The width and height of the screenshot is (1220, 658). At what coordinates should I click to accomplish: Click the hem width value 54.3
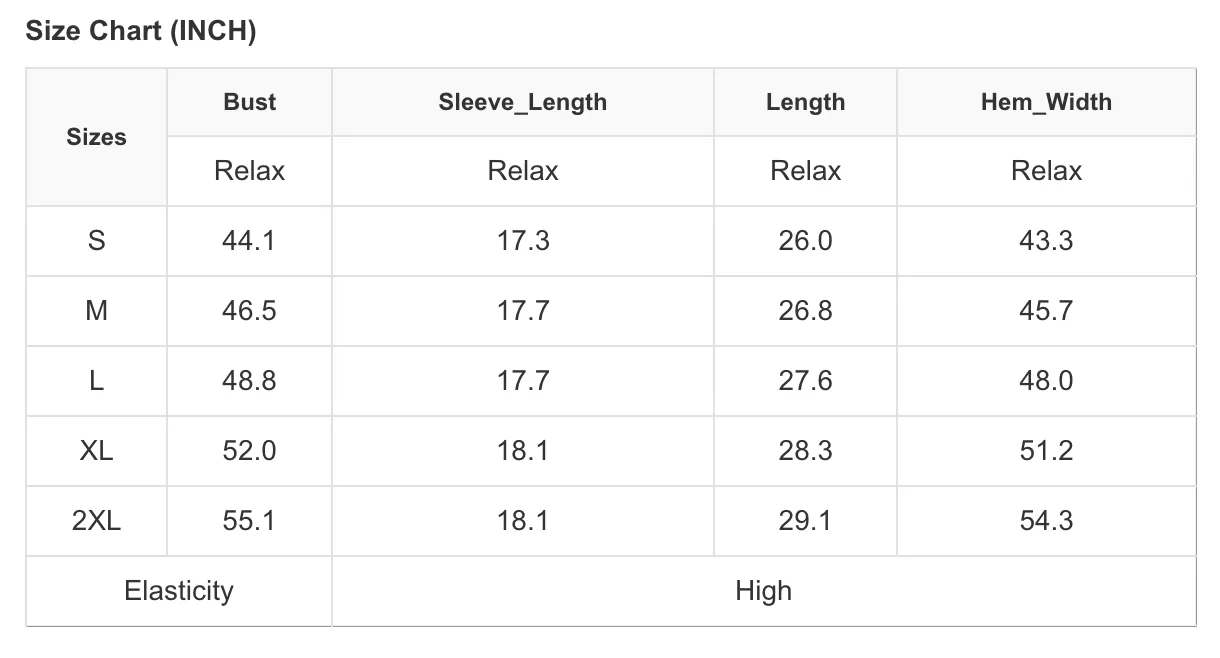(x=1046, y=521)
